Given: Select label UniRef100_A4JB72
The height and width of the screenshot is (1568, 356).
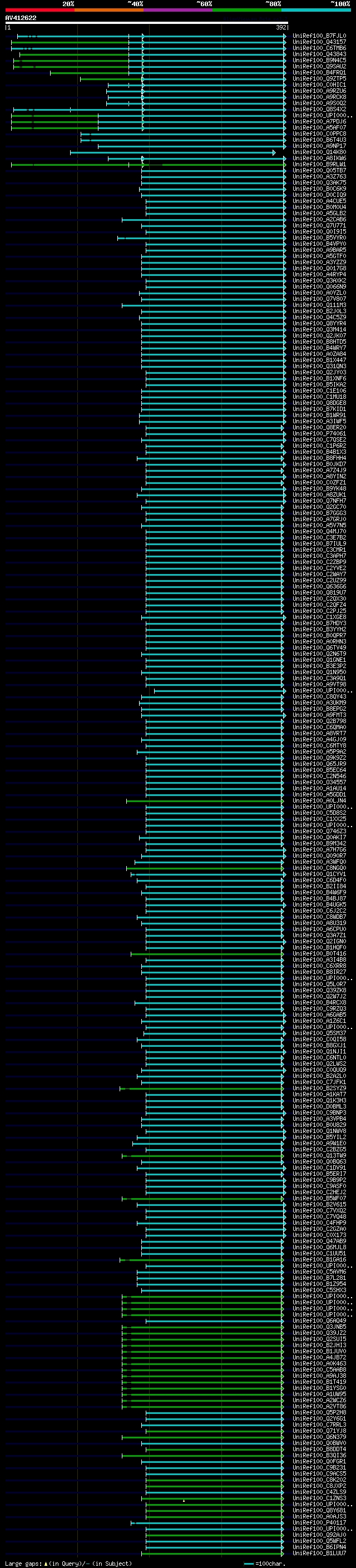Looking at the screenshot, I should tap(319, 1358).
